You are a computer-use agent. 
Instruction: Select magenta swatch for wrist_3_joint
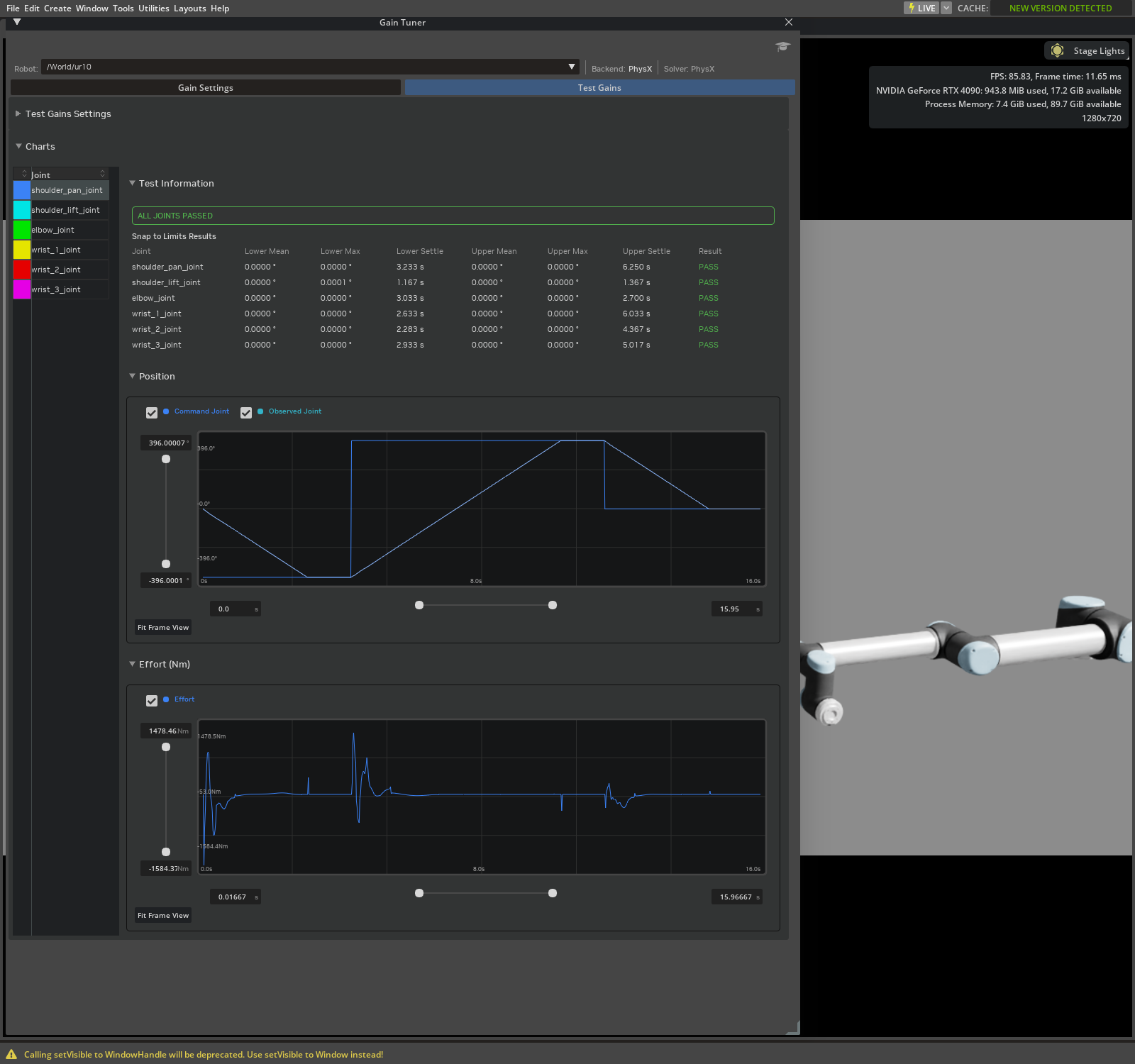(22, 289)
